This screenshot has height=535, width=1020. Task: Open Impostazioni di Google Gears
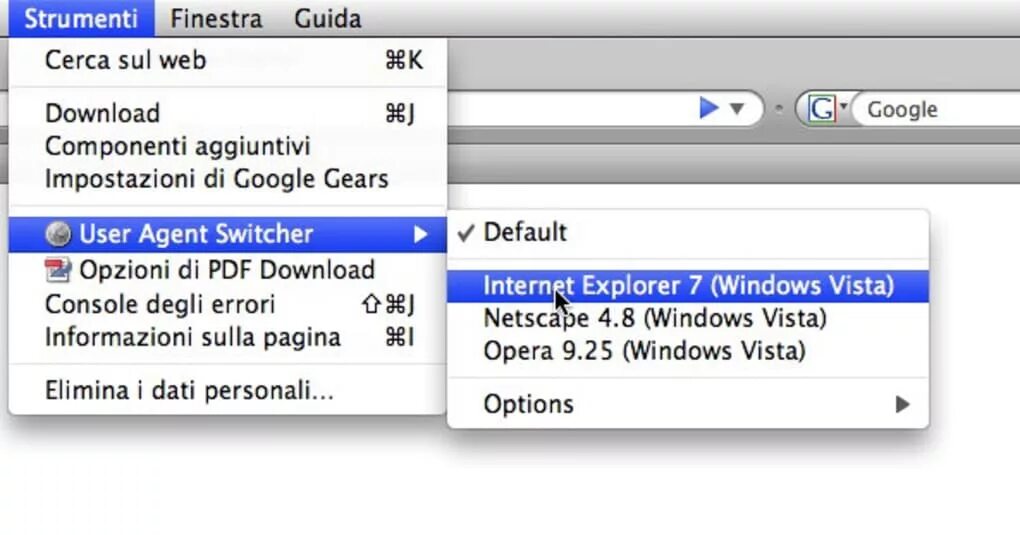[x=228, y=178]
